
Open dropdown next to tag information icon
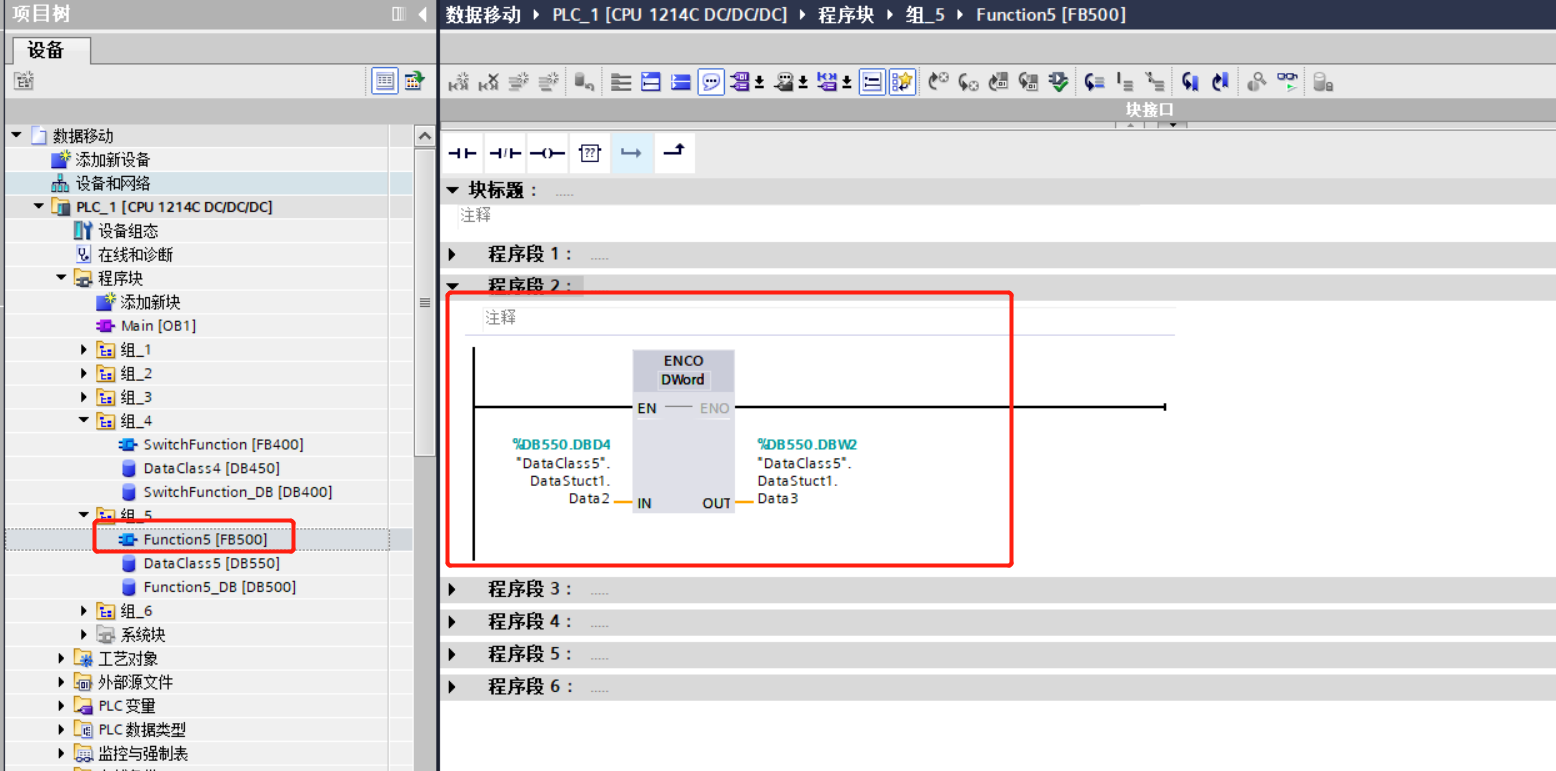(x=804, y=83)
